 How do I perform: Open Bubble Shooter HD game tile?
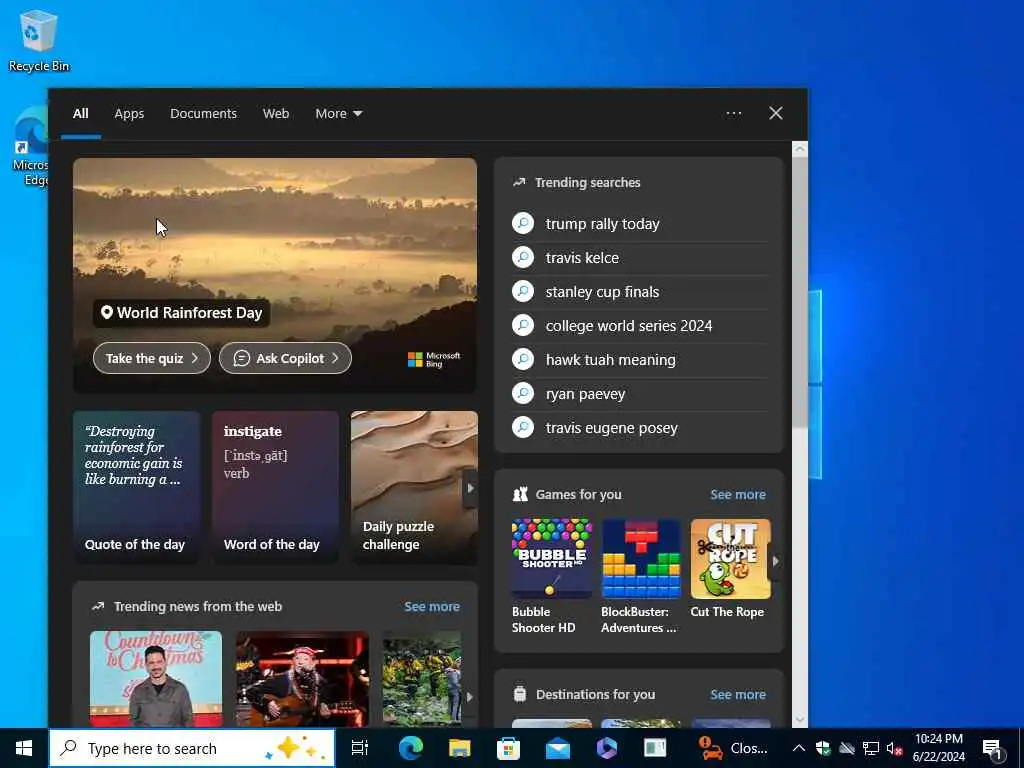pyautogui.click(x=552, y=576)
